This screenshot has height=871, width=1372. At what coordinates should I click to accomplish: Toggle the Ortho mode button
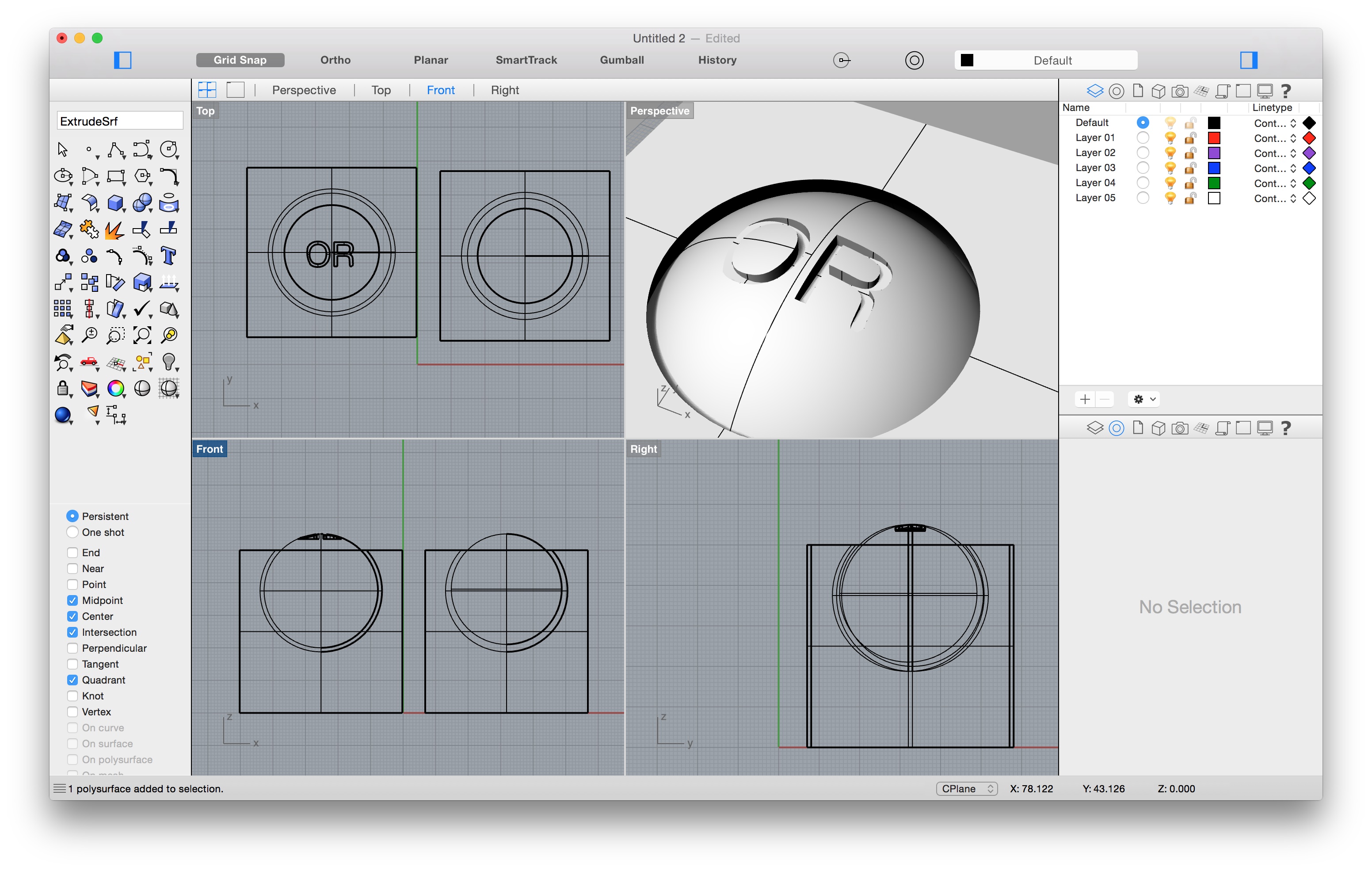coord(335,60)
